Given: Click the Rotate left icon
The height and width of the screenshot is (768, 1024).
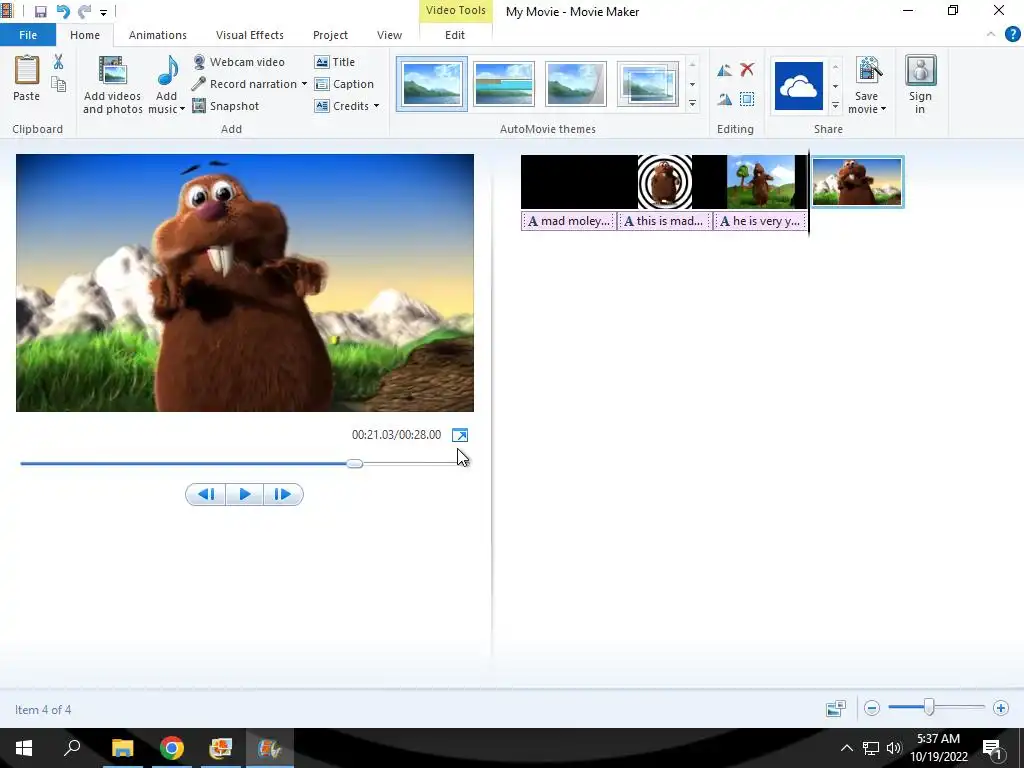Looking at the screenshot, I should click(x=724, y=70).
